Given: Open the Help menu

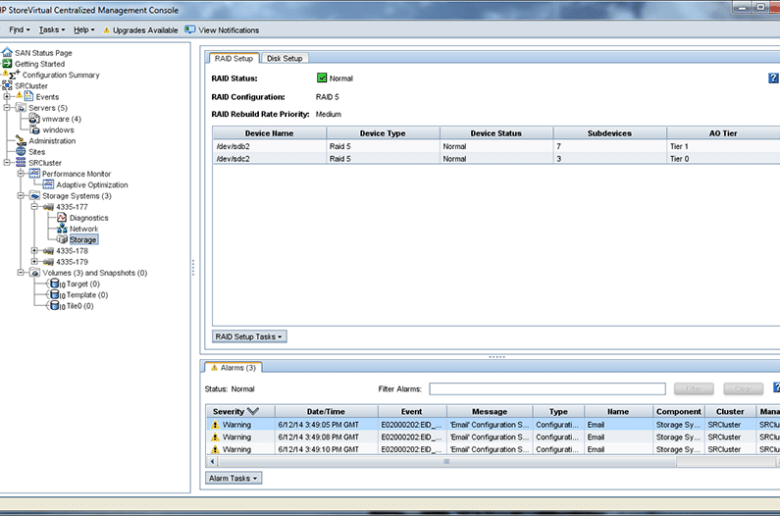Looking at the screenshot, I should [84, 30].
